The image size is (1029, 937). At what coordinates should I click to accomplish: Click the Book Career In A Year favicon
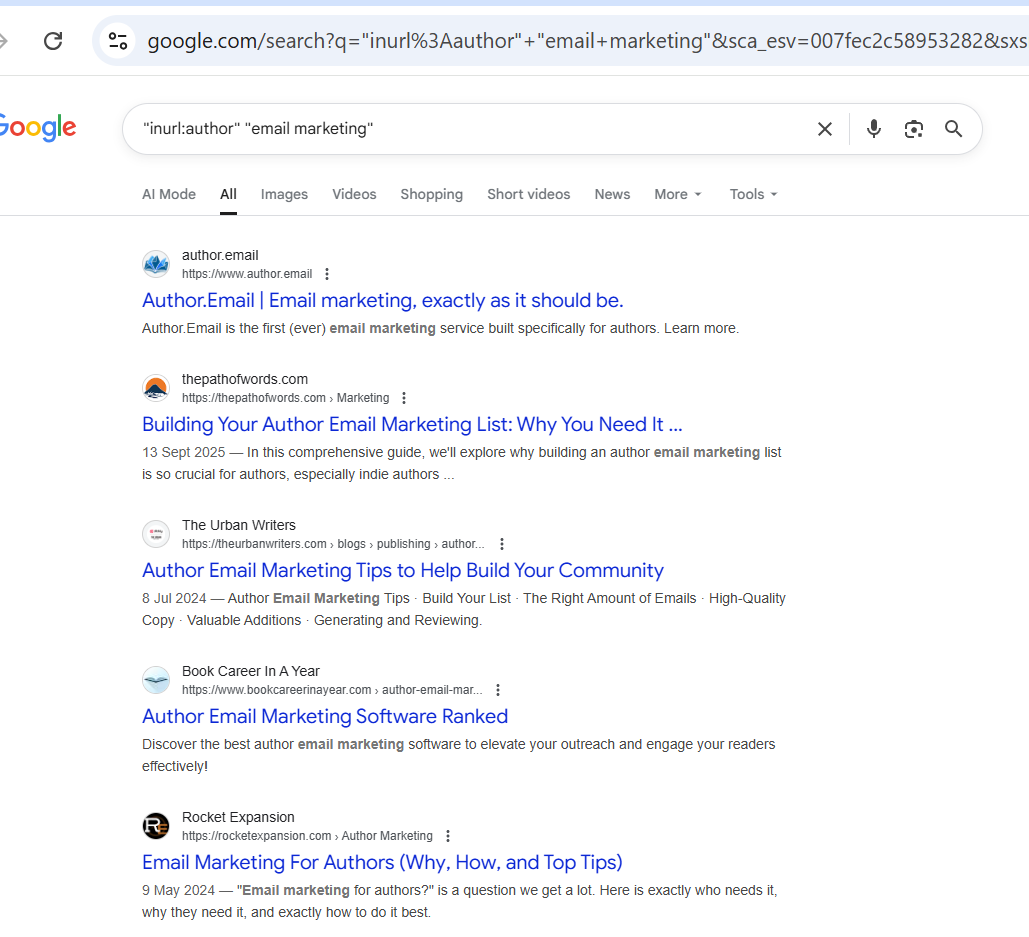[156, 680]
